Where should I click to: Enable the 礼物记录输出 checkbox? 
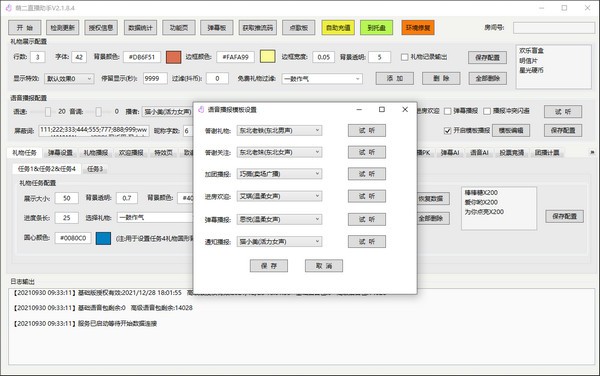tap(404, 57)
